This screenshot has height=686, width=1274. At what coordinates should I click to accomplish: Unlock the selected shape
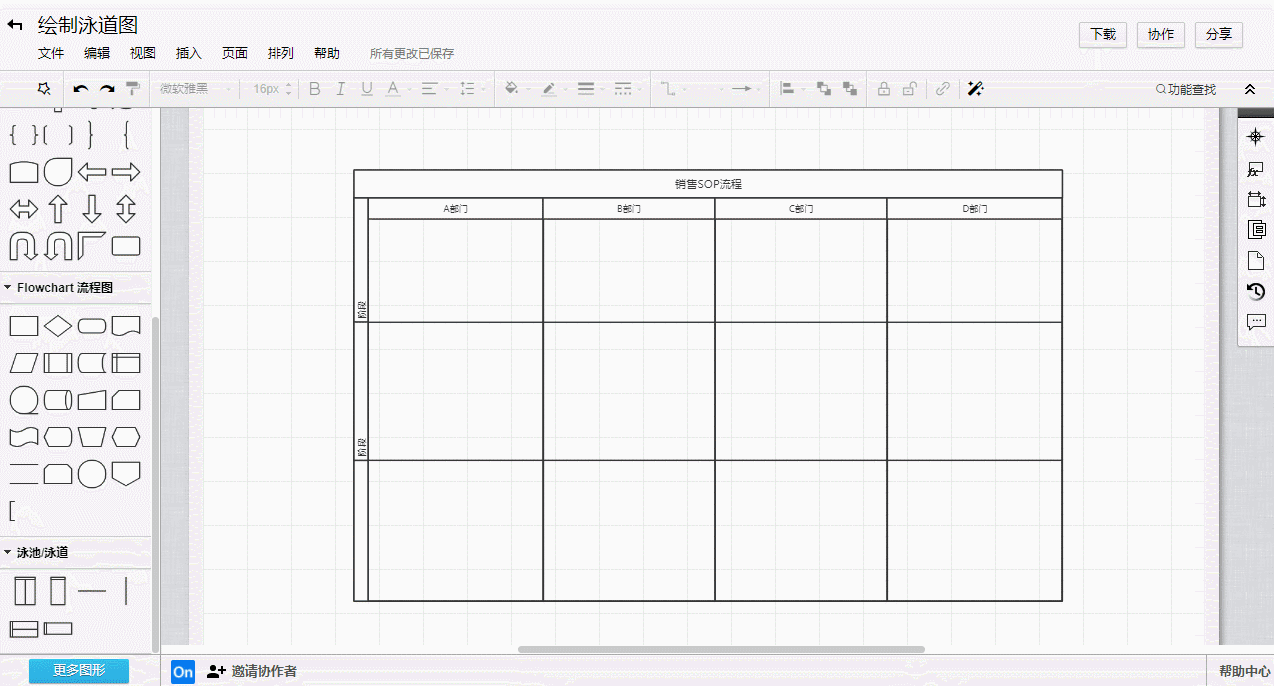pos(909,89)
